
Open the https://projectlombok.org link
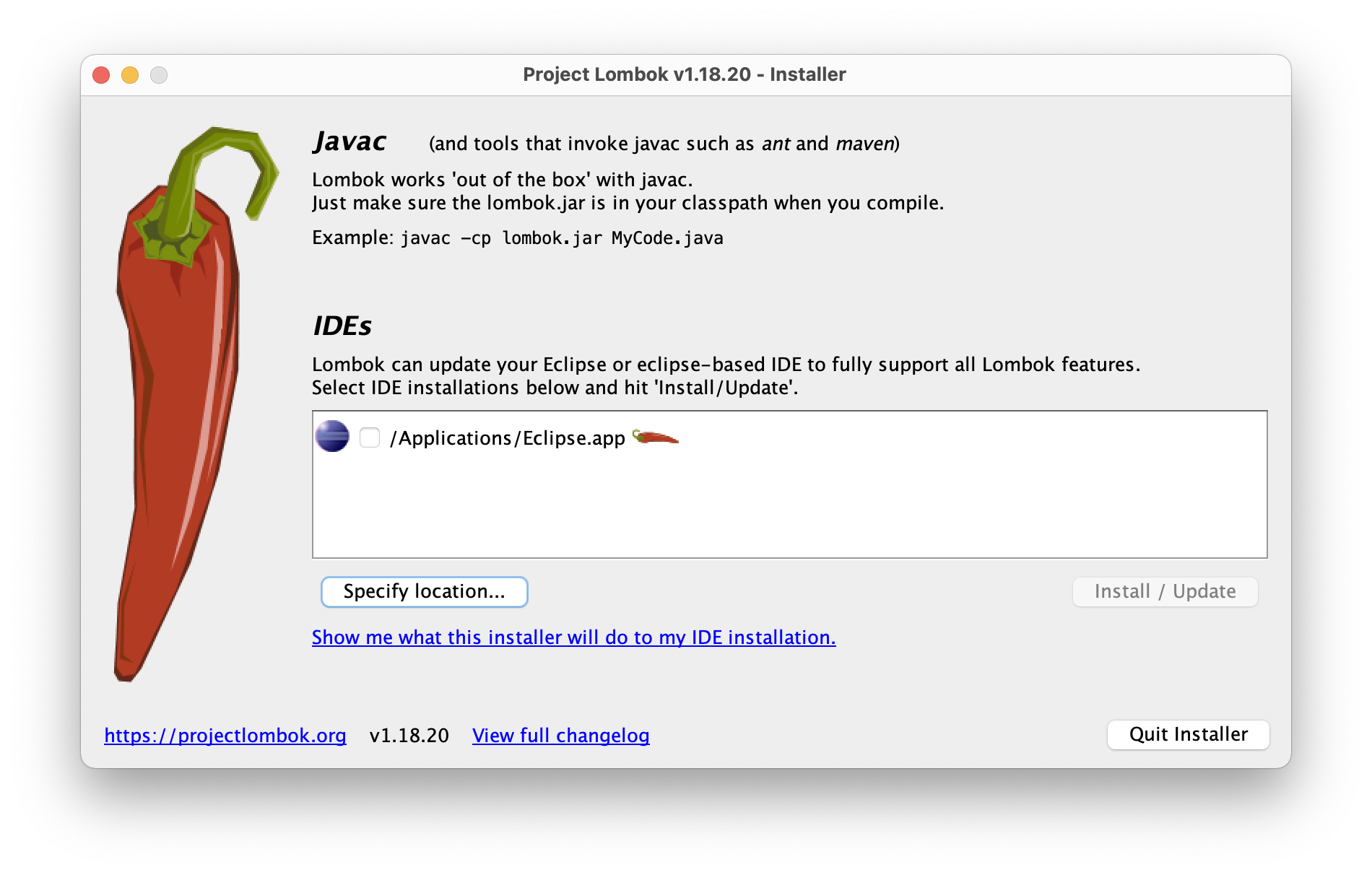[x=225, y=735]
